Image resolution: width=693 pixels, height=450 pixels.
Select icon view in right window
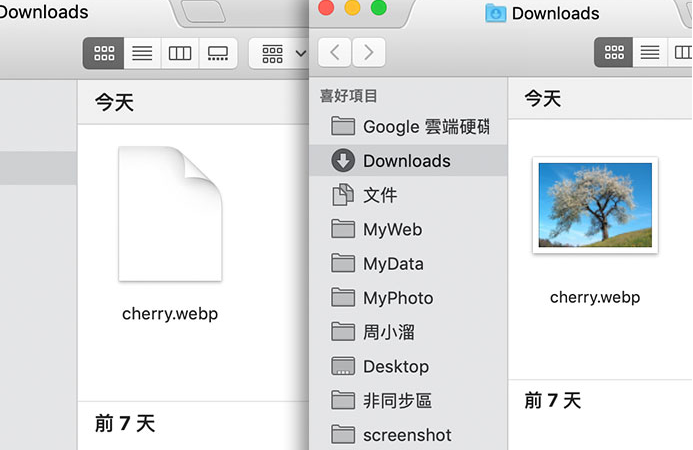pos(614,53)
